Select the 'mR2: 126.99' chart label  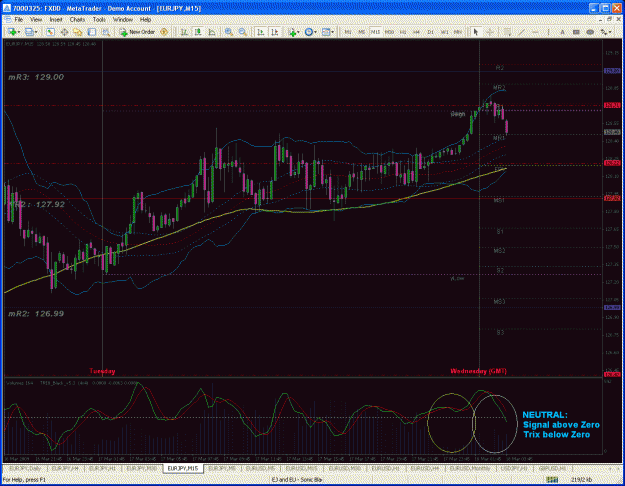coord(36,314)
